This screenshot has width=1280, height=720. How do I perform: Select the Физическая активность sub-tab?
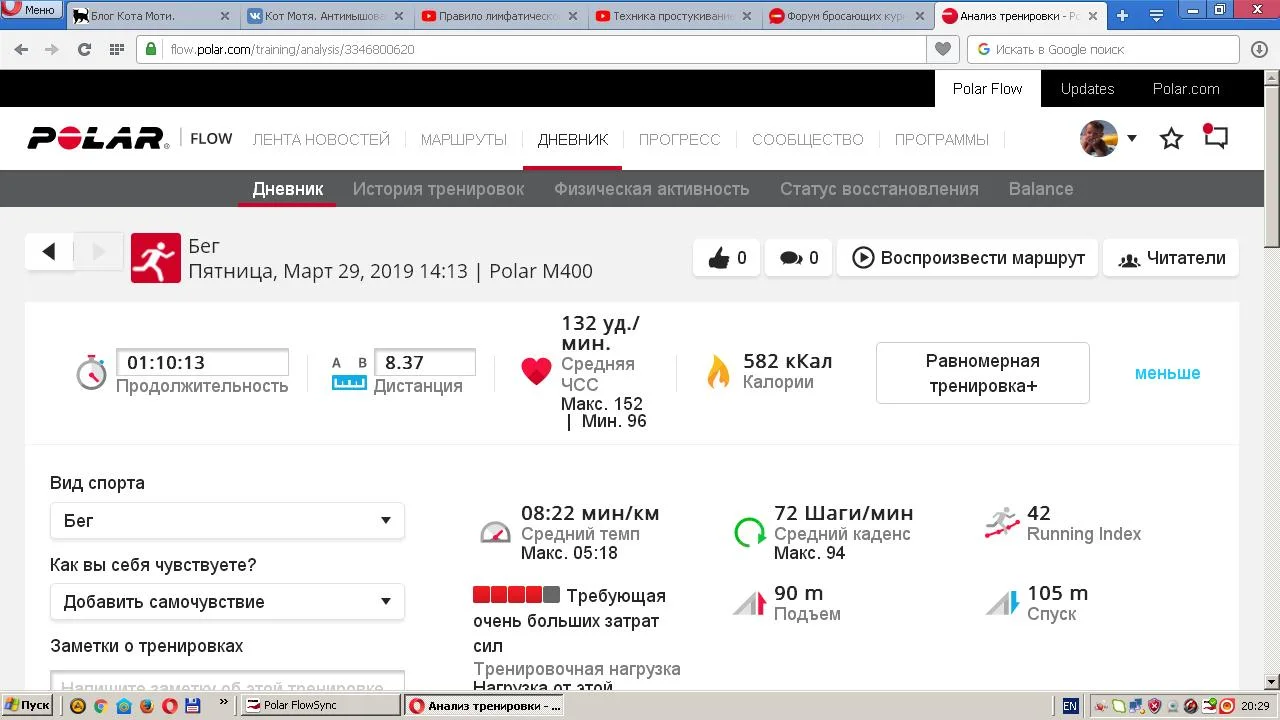click(652, 189)
